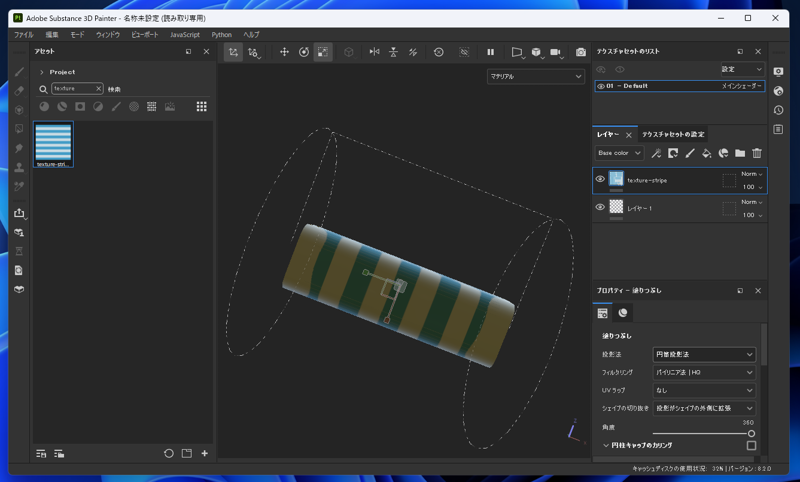Select the texture-stripe asset thumbnail
Image resolution: width=800 pixels, height=482 pixels.
click(54, 144)
